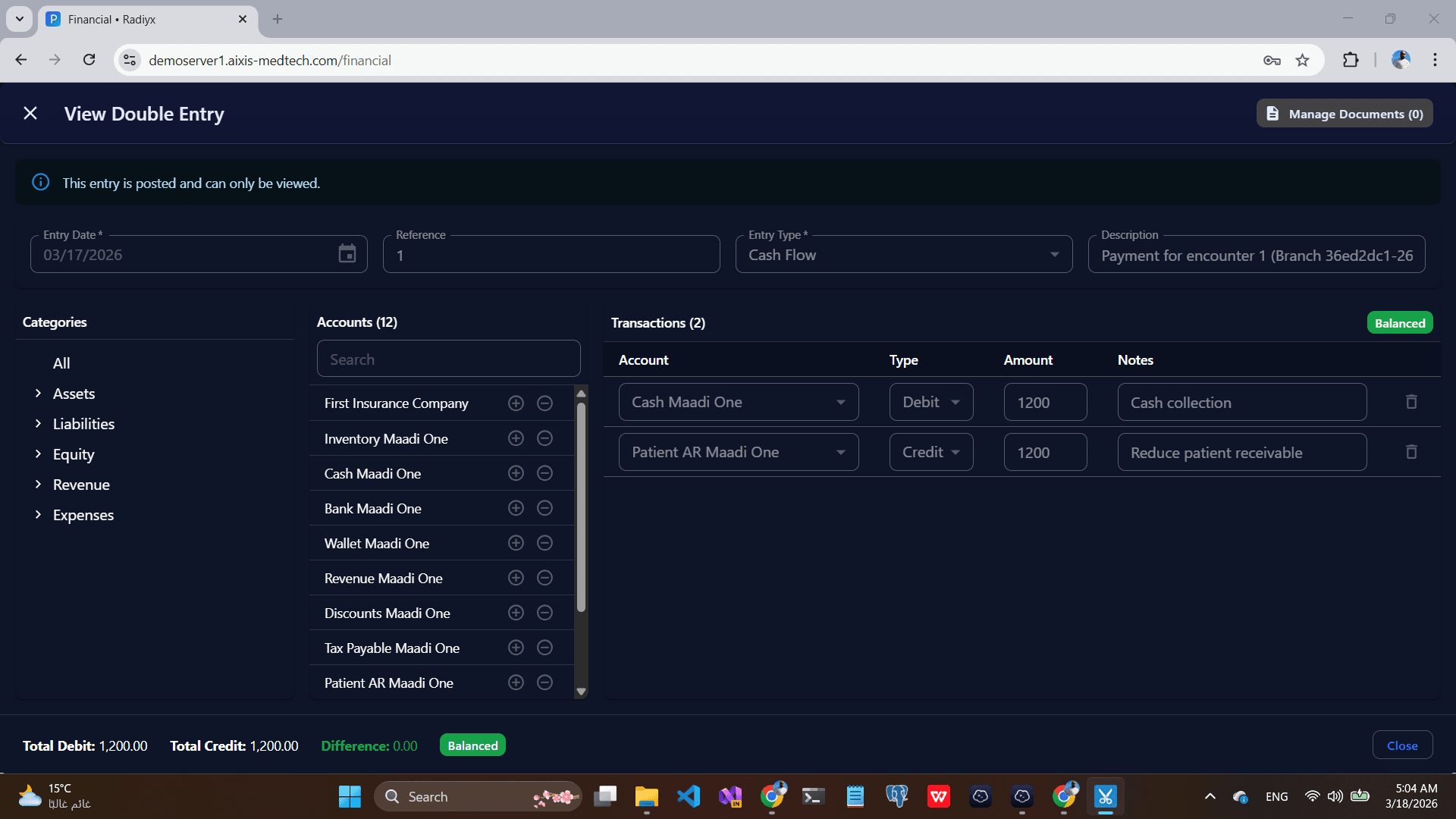Add debit for Discounts Maadi One
The height and width of the screenshot is (819, 1456).
(x=516, y=613)
